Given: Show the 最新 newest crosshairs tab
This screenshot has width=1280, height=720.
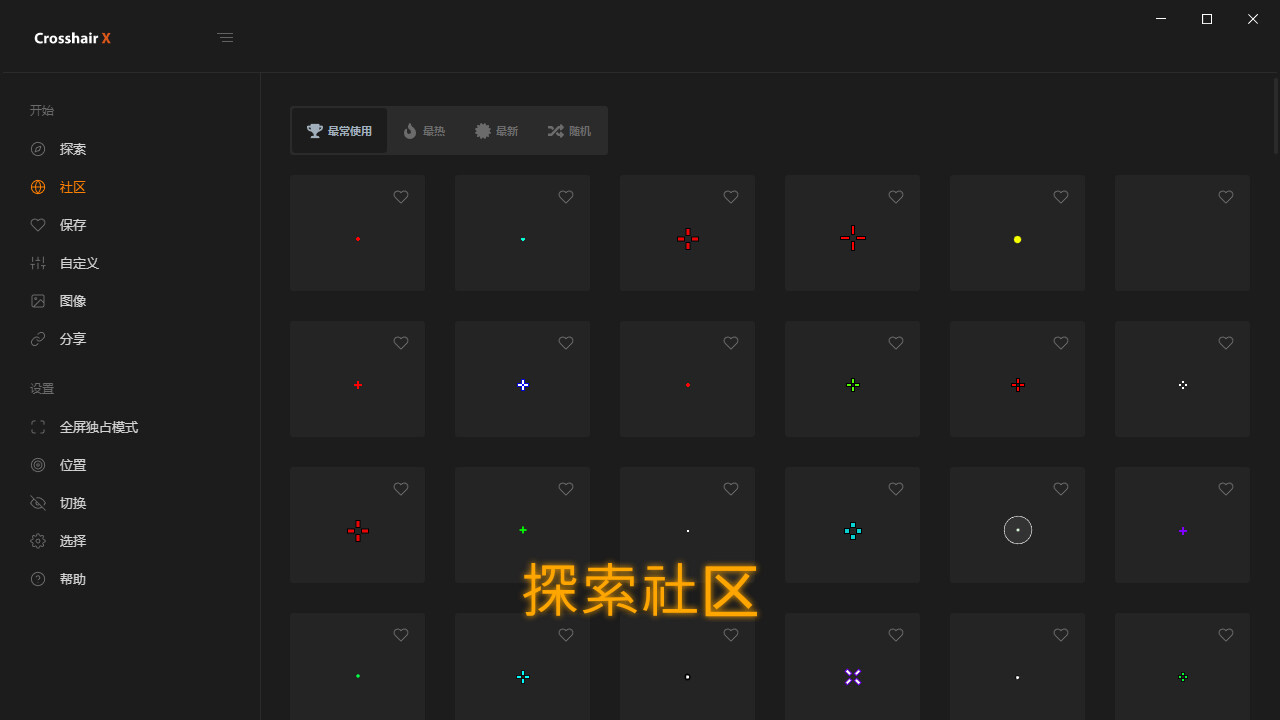Looking at the screenshot, I should tap(497, 131).
